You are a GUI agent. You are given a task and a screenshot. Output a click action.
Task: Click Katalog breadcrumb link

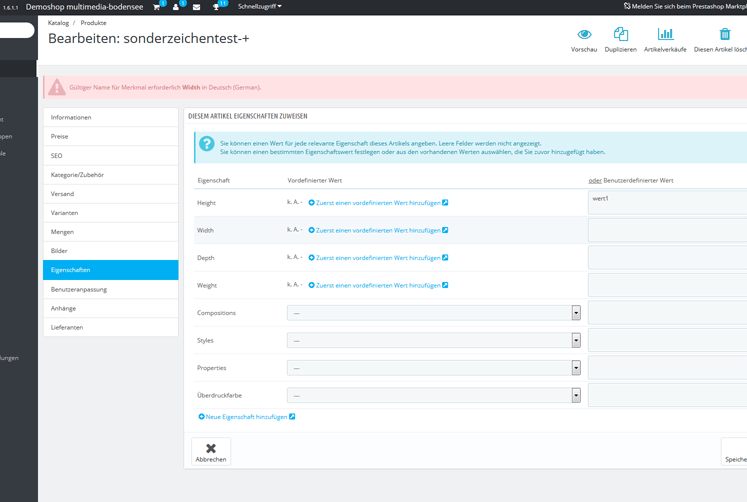pyautogui.click(x=58, y=23)
